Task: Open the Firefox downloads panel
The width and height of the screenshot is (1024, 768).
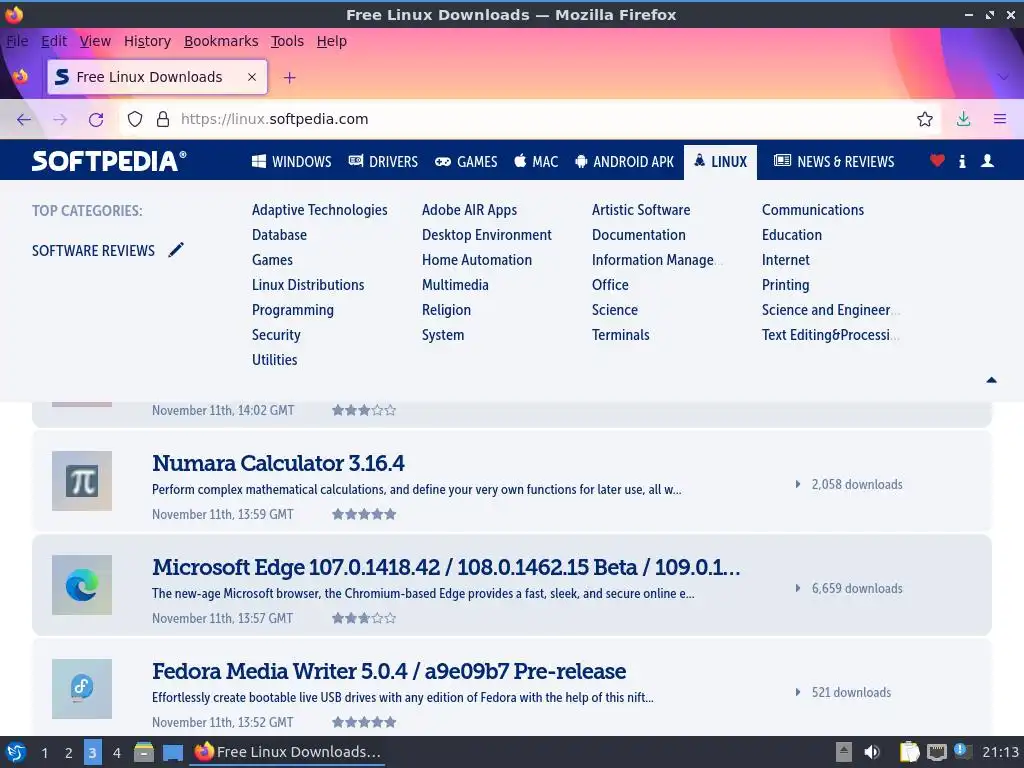Action: click(963, 119)
